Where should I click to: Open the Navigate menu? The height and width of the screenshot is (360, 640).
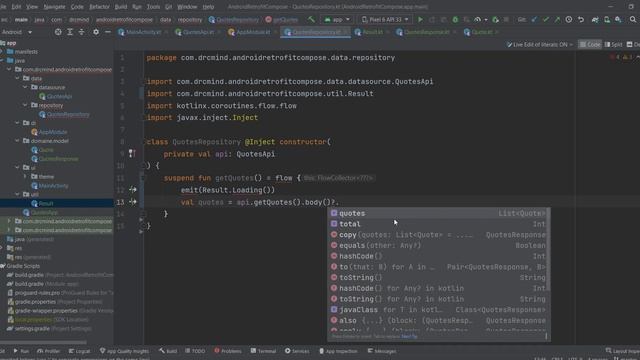tap(54, 7)
